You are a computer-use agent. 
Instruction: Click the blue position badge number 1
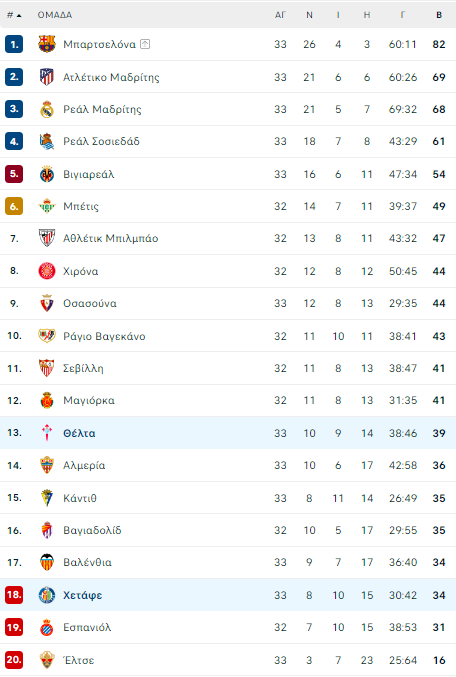coord(14,44)
